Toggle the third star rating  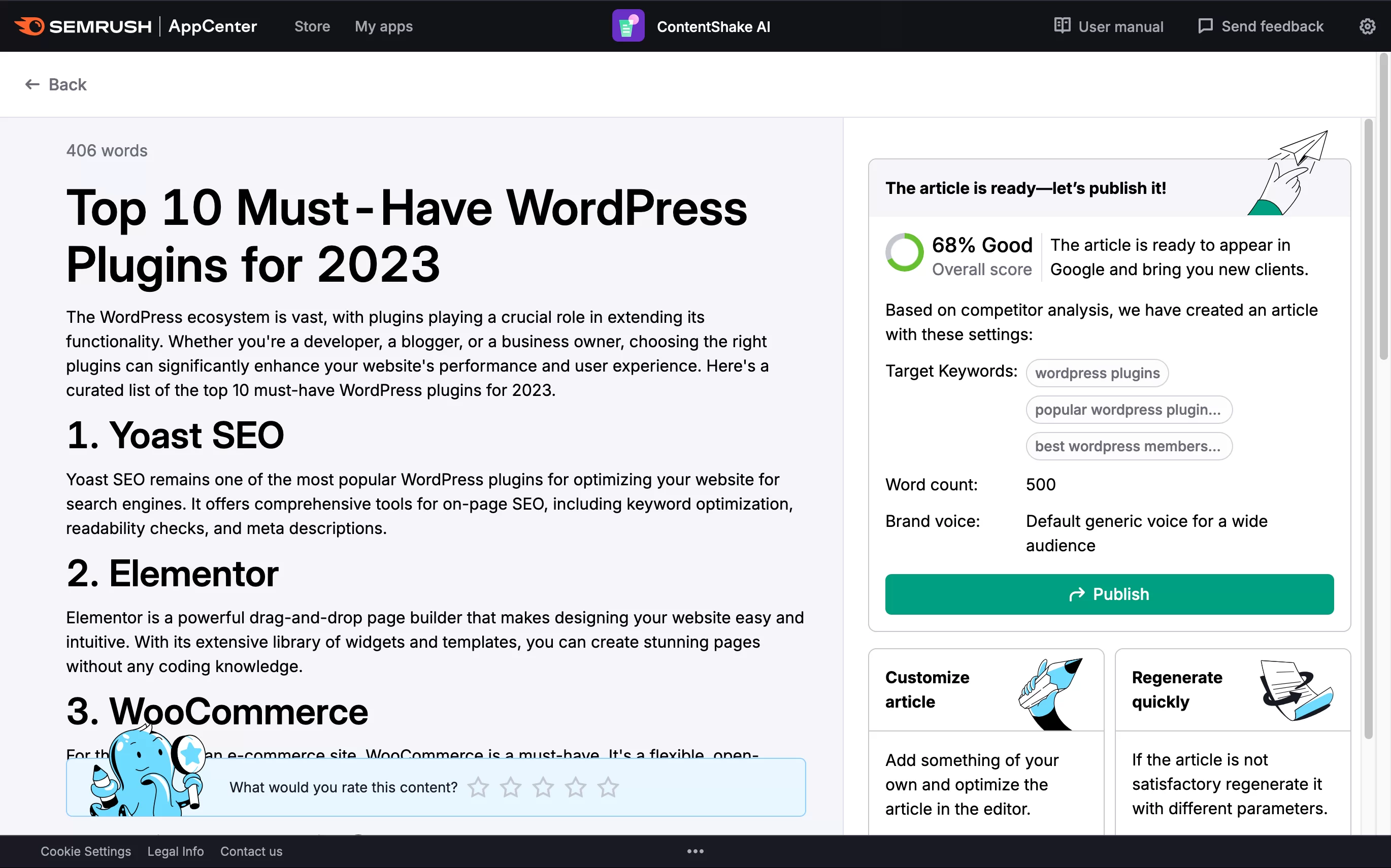(x=542, y=787)
